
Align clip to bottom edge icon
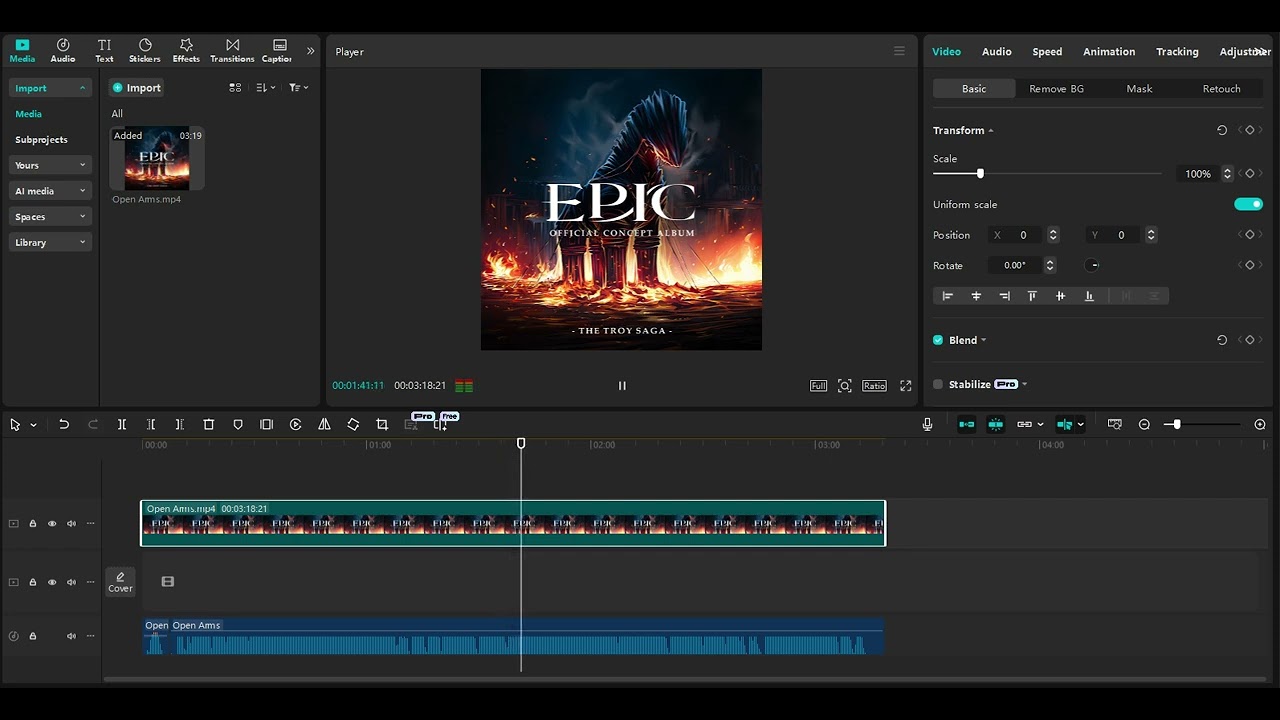[x=1089, y=296]
